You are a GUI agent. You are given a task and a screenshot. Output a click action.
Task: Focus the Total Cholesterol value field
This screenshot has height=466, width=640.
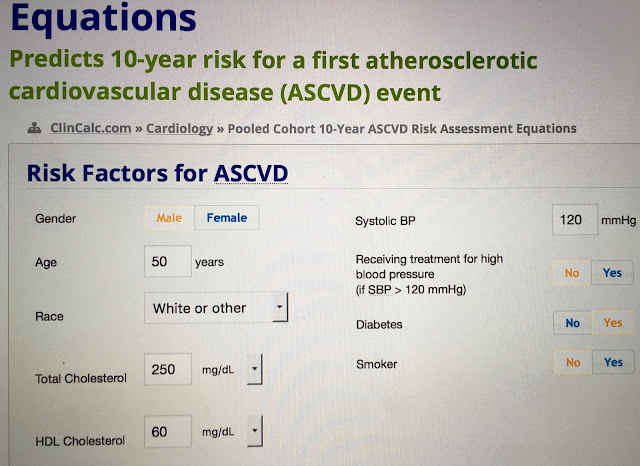coord(168,369)
